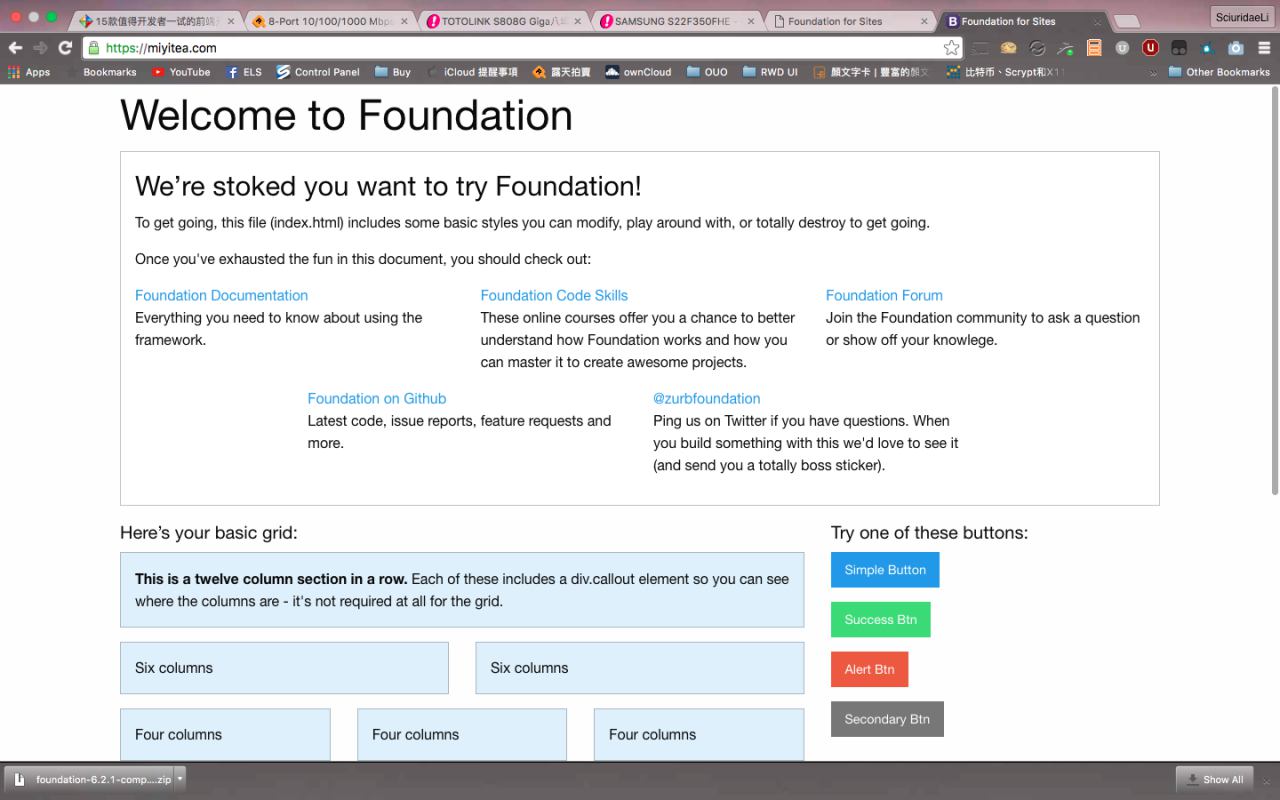Click the teal extension icon beside camera
Viewport: 1280px width, 800px height.
(1208, 47)
